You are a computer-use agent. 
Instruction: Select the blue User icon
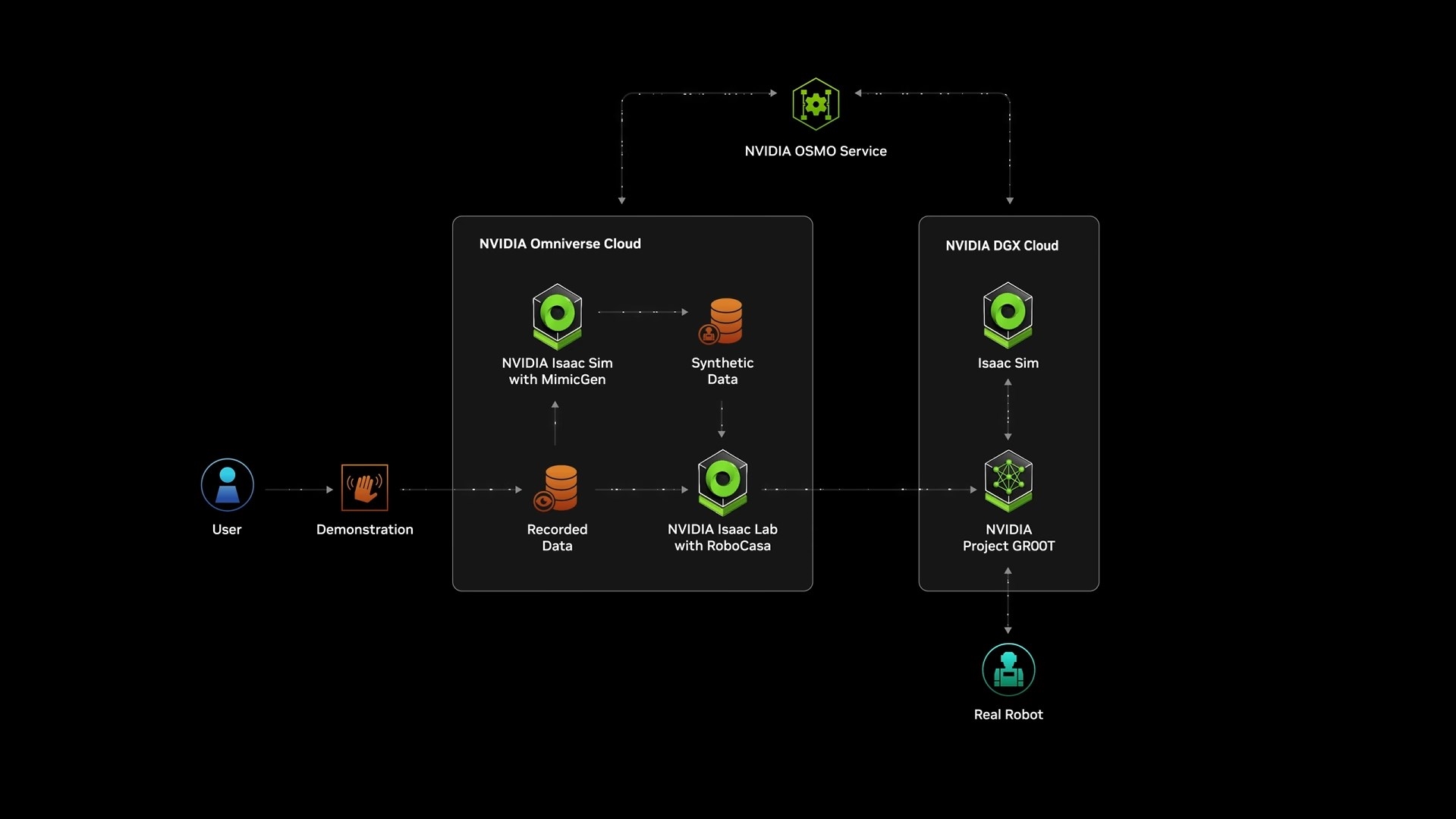tap(227, 485)
